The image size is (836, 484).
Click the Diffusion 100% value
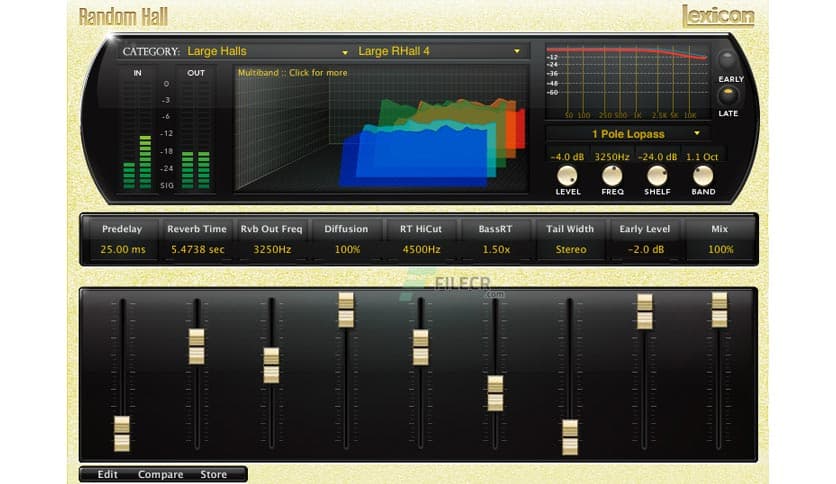347,249
